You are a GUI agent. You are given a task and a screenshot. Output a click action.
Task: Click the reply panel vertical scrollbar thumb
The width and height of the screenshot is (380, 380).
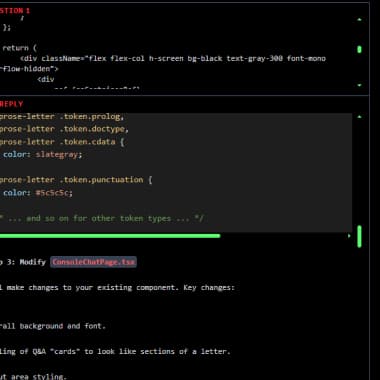359,236
